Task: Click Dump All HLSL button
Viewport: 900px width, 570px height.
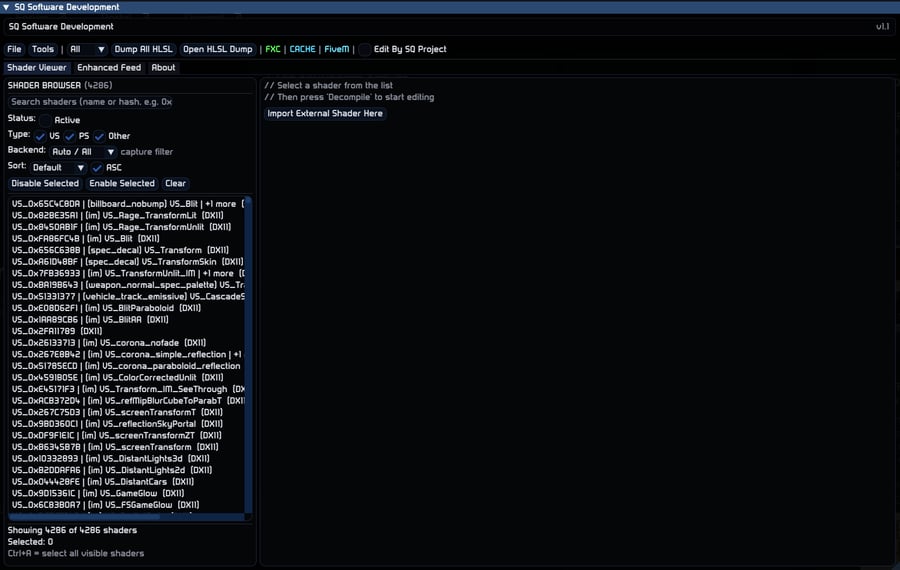Action: pos(143,49)
